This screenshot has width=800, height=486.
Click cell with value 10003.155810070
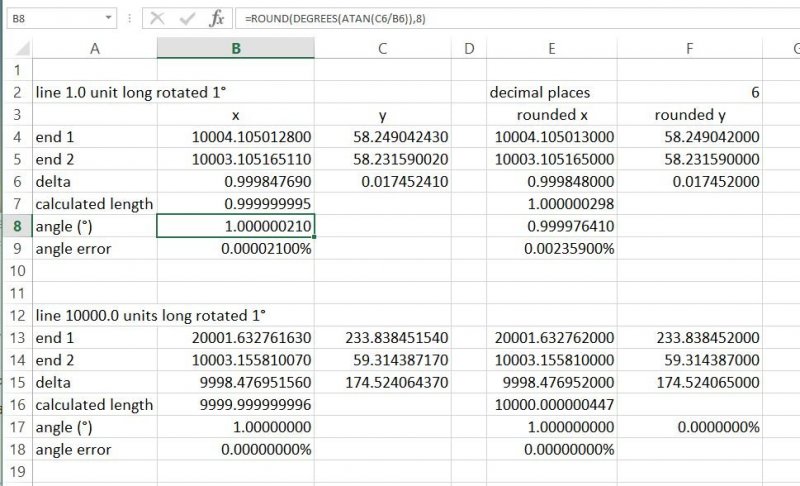[x=236, y=360]
